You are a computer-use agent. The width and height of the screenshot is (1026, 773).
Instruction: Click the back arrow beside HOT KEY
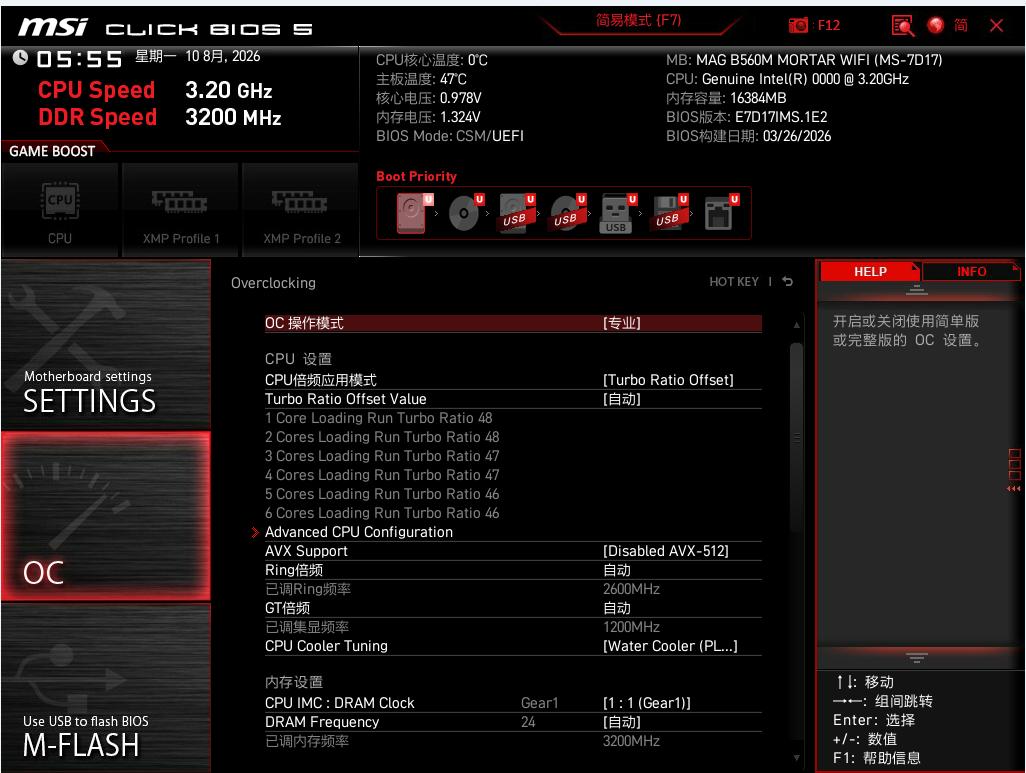788,281
